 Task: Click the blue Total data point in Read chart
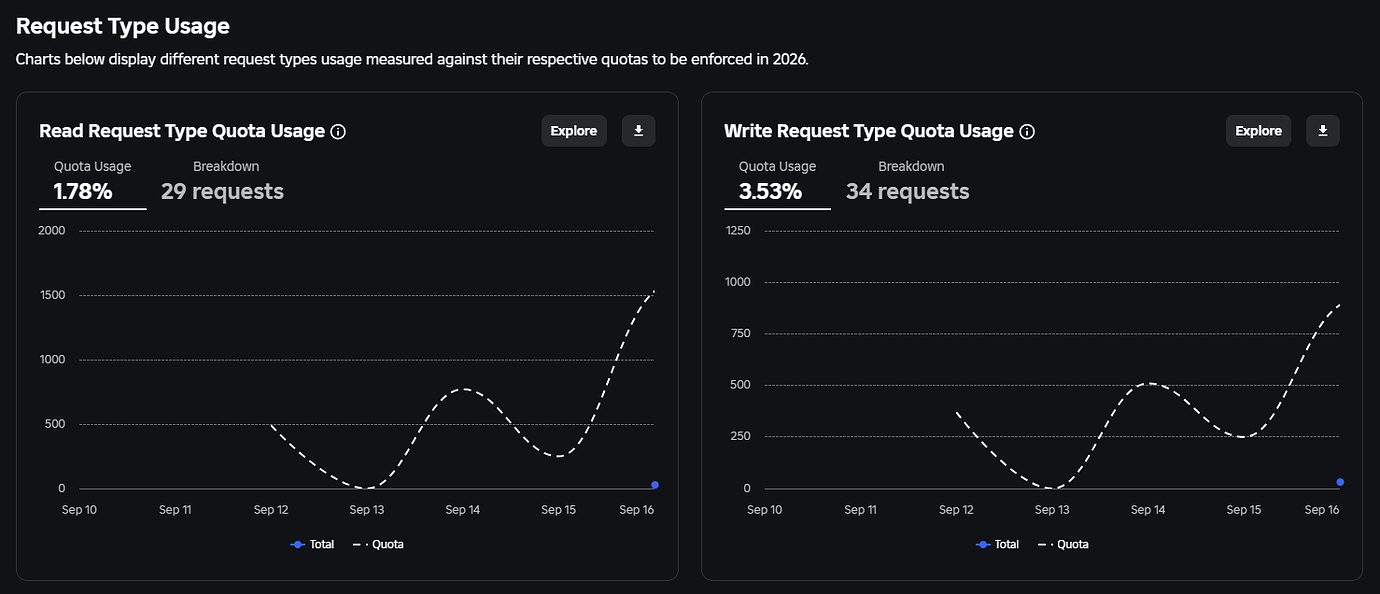[x=655, y=485]
